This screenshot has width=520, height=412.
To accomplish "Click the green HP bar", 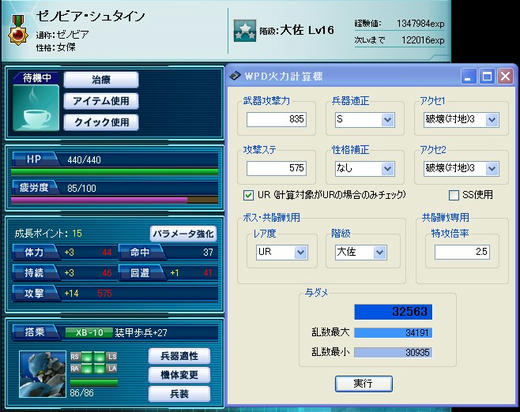I will click(115, 172).
